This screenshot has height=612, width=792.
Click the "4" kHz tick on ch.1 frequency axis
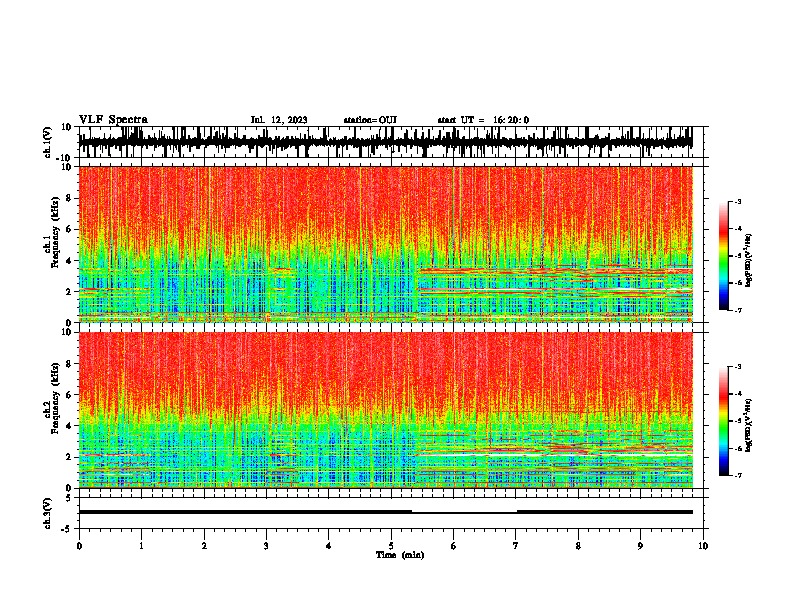pos(70,261)
